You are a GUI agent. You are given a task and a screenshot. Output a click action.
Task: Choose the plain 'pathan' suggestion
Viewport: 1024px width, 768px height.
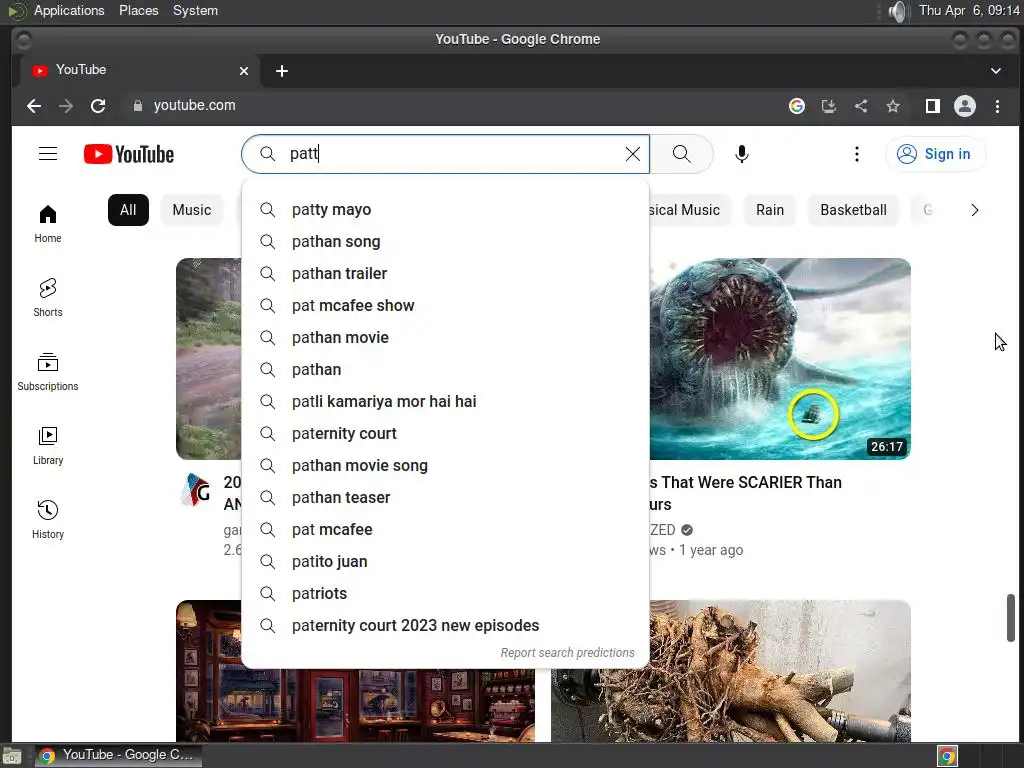point(445,370)
